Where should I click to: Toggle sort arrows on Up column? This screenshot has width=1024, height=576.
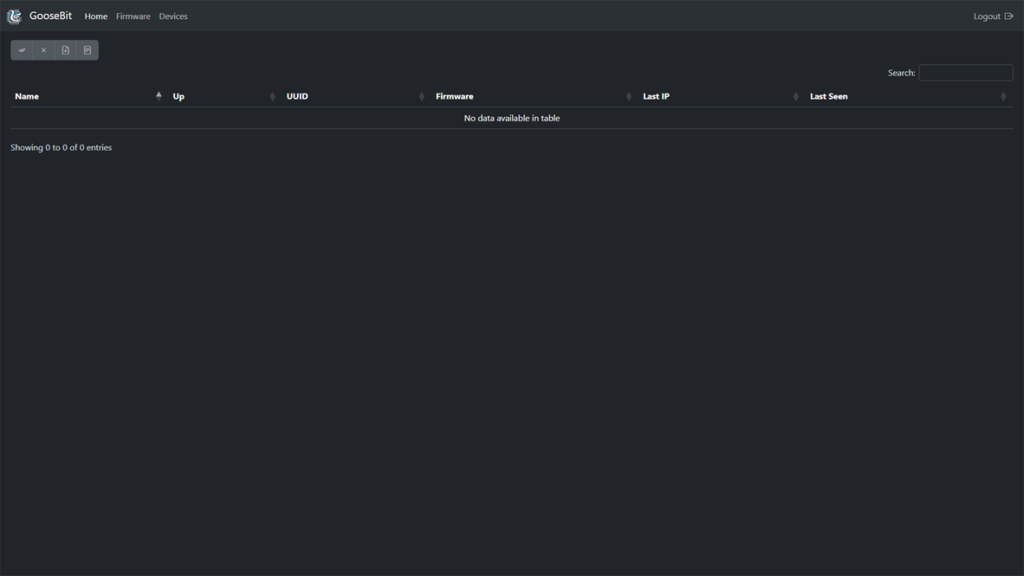272,96
